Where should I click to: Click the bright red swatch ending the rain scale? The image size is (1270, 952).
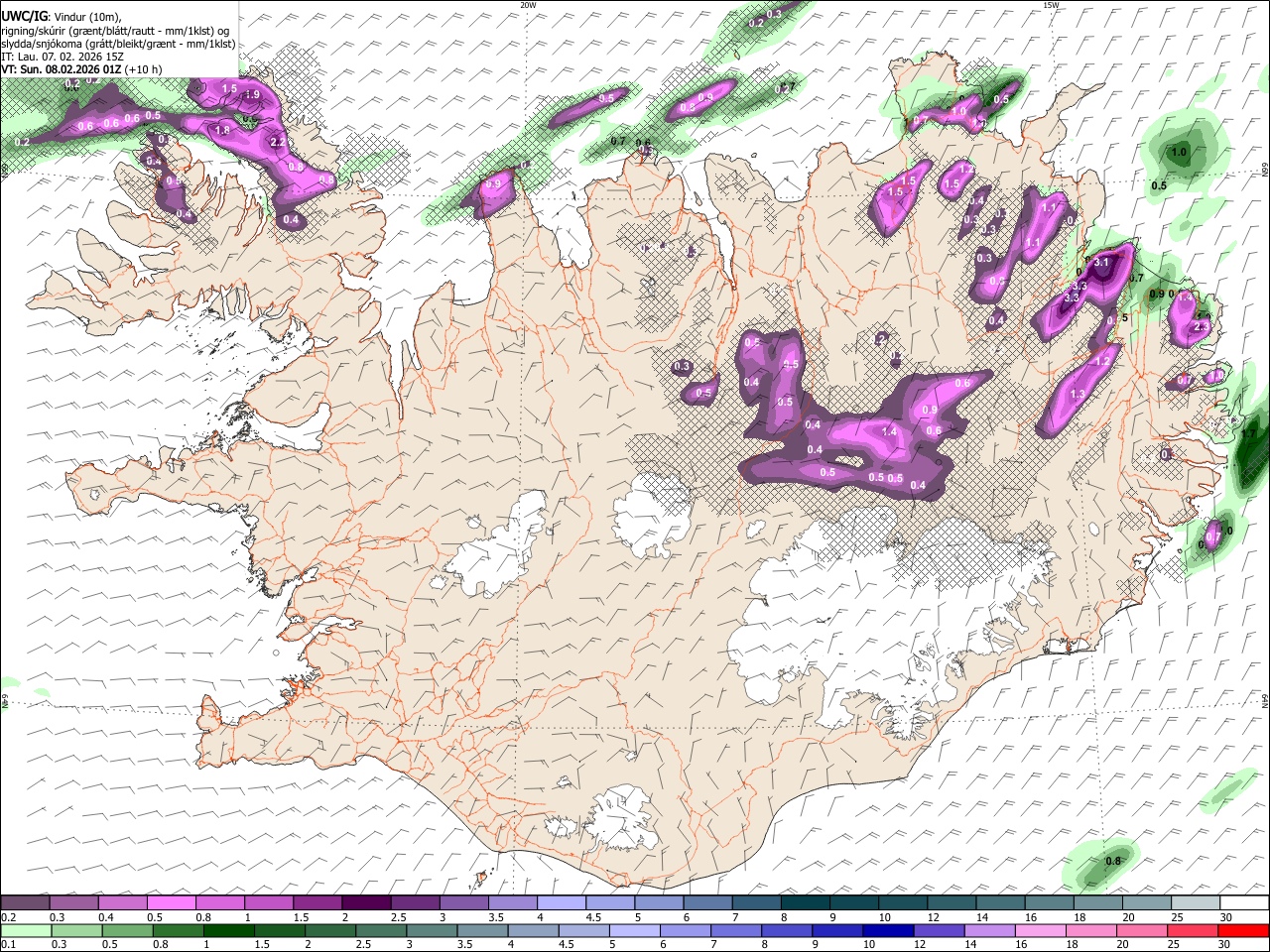tap(1243, 931)
